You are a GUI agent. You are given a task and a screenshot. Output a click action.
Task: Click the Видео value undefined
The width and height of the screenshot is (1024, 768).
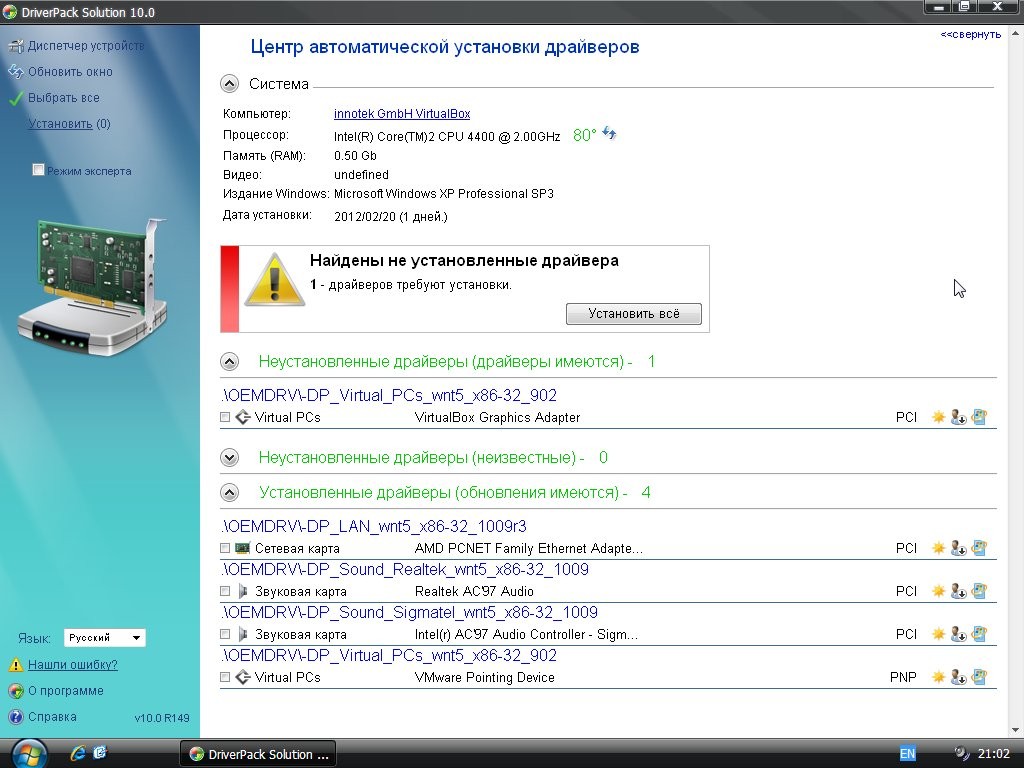coord(361,174)
